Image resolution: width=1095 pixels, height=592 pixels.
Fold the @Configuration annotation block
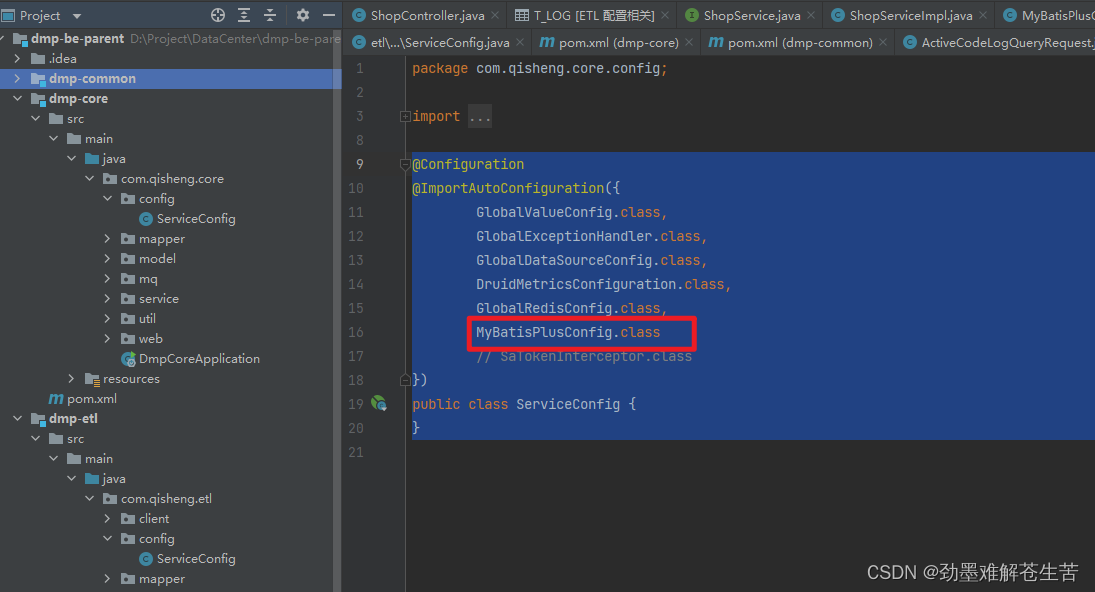(x=405, y=164)
